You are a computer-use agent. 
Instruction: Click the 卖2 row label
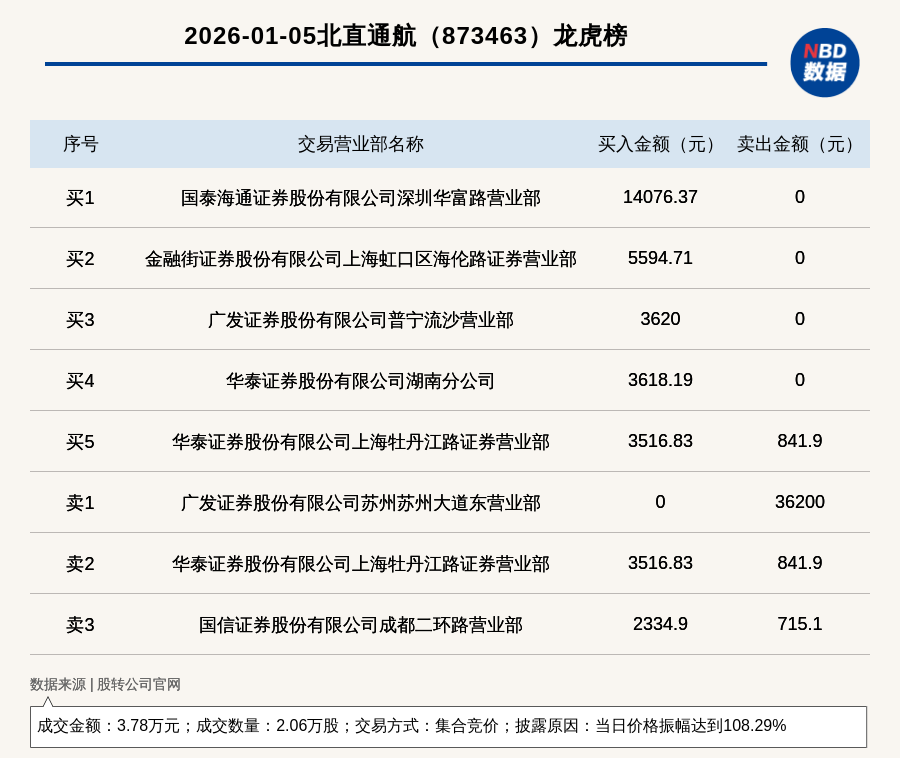point(80,564)
